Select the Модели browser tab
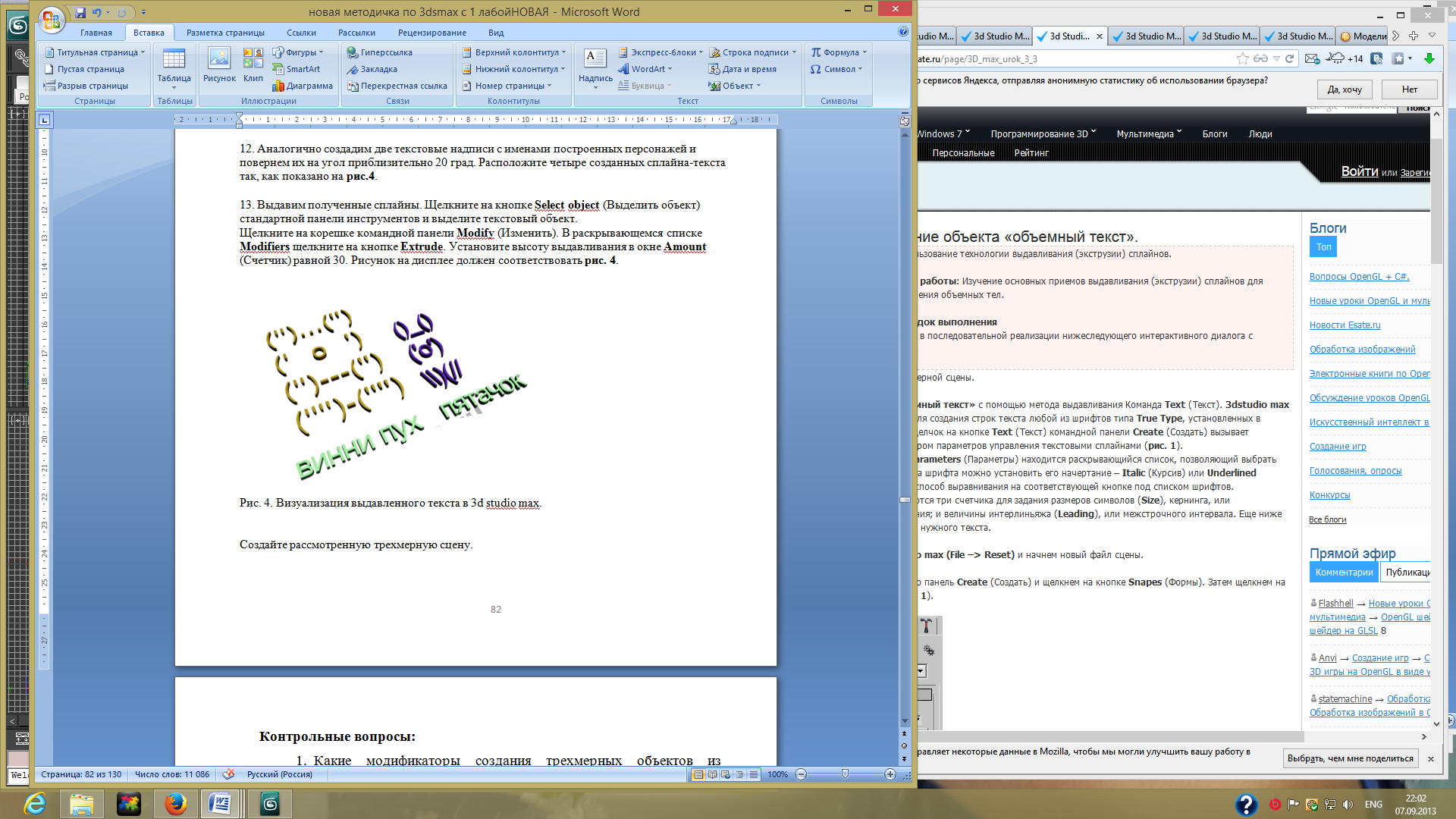This screenshot has height=819, width=1456. click(x=1363, y=36)
